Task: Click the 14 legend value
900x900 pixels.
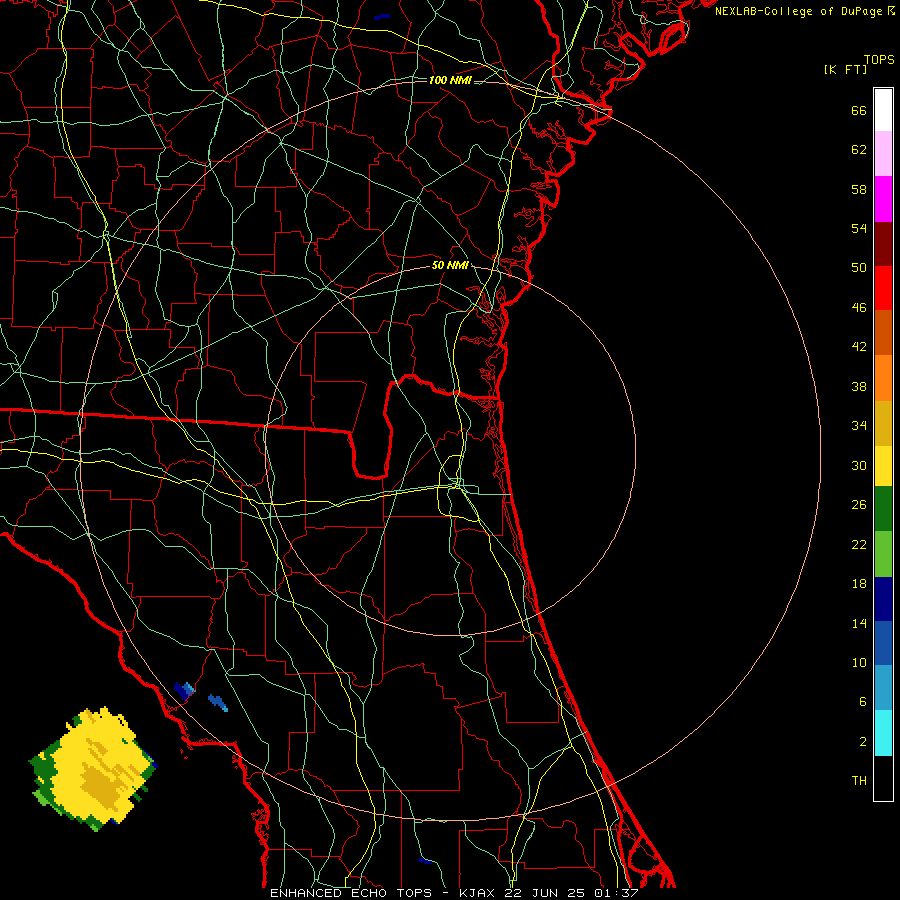Action: pyautogui.click(x=859, y=623)
